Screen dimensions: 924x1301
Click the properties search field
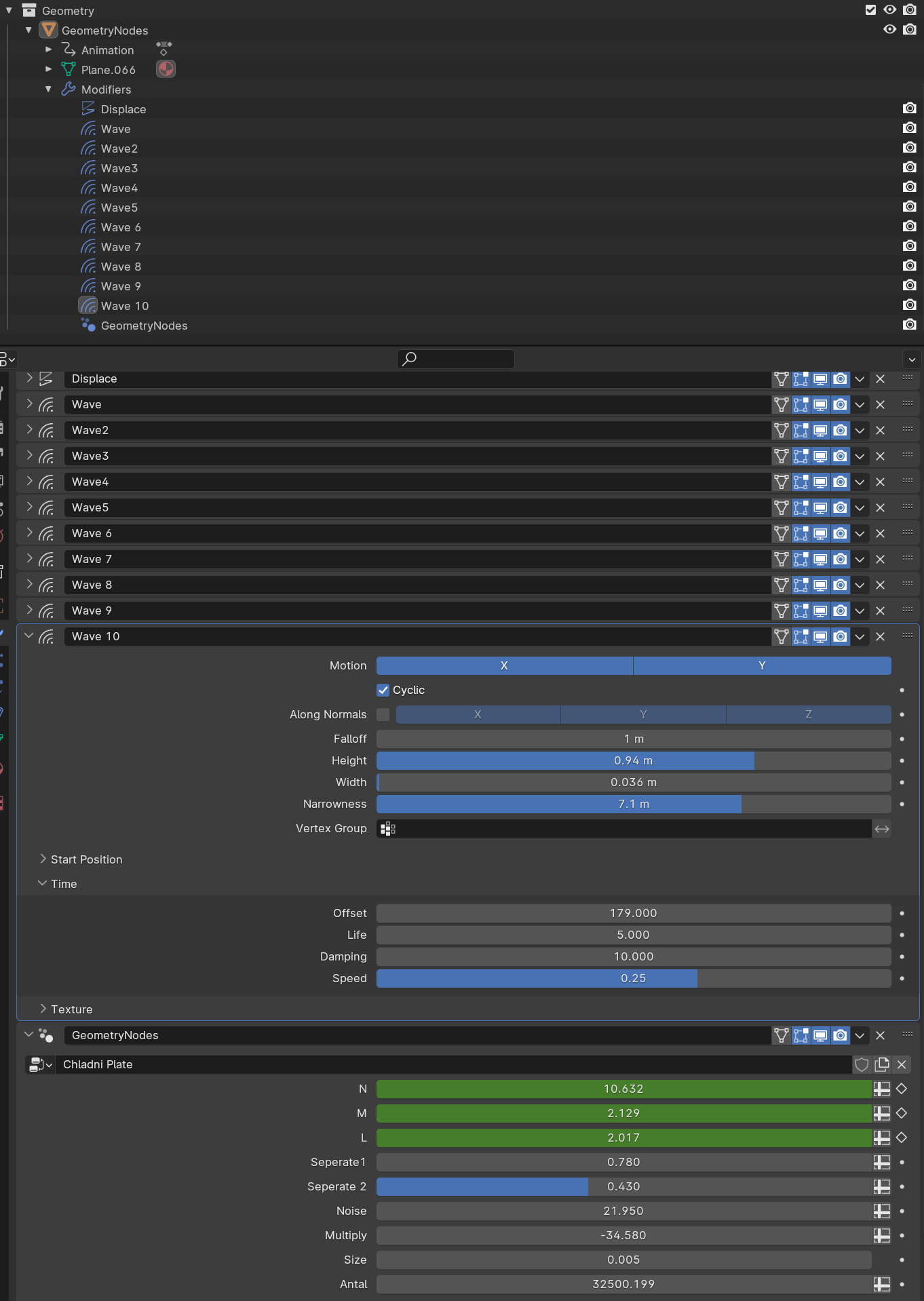click(x=456, y=359)
